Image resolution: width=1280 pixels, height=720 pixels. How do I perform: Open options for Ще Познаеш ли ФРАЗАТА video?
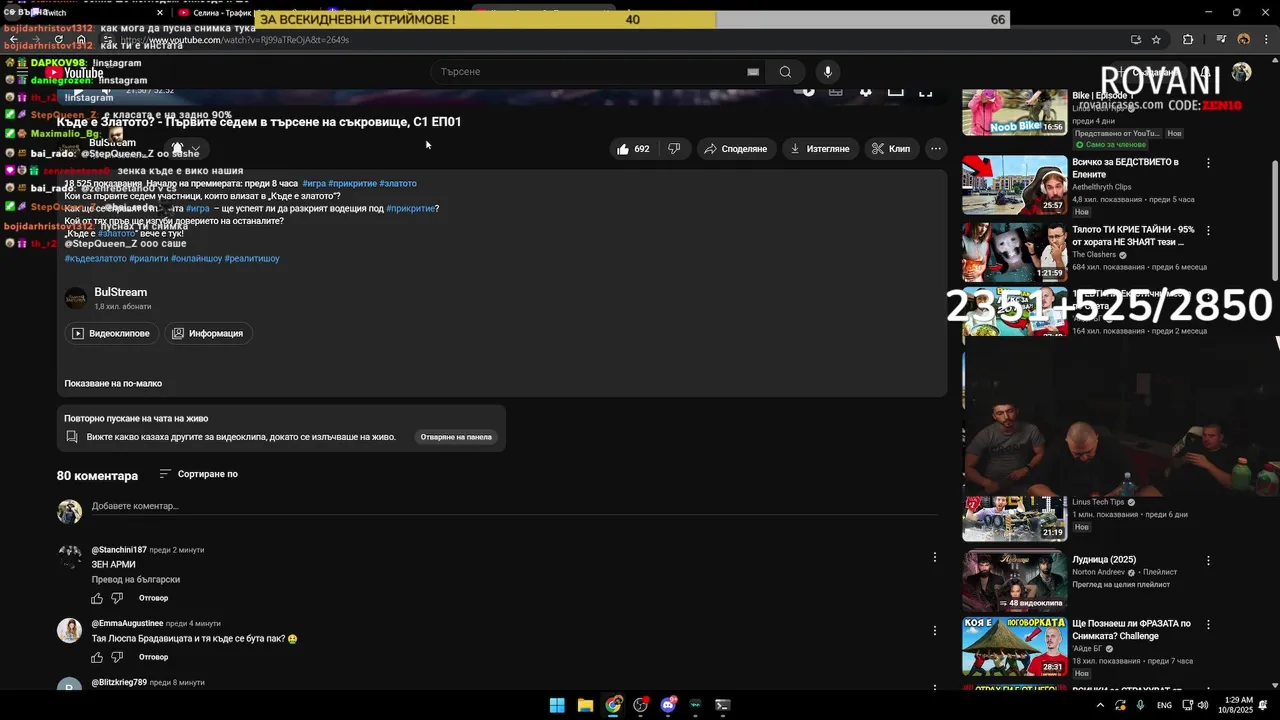[1208, 625]
